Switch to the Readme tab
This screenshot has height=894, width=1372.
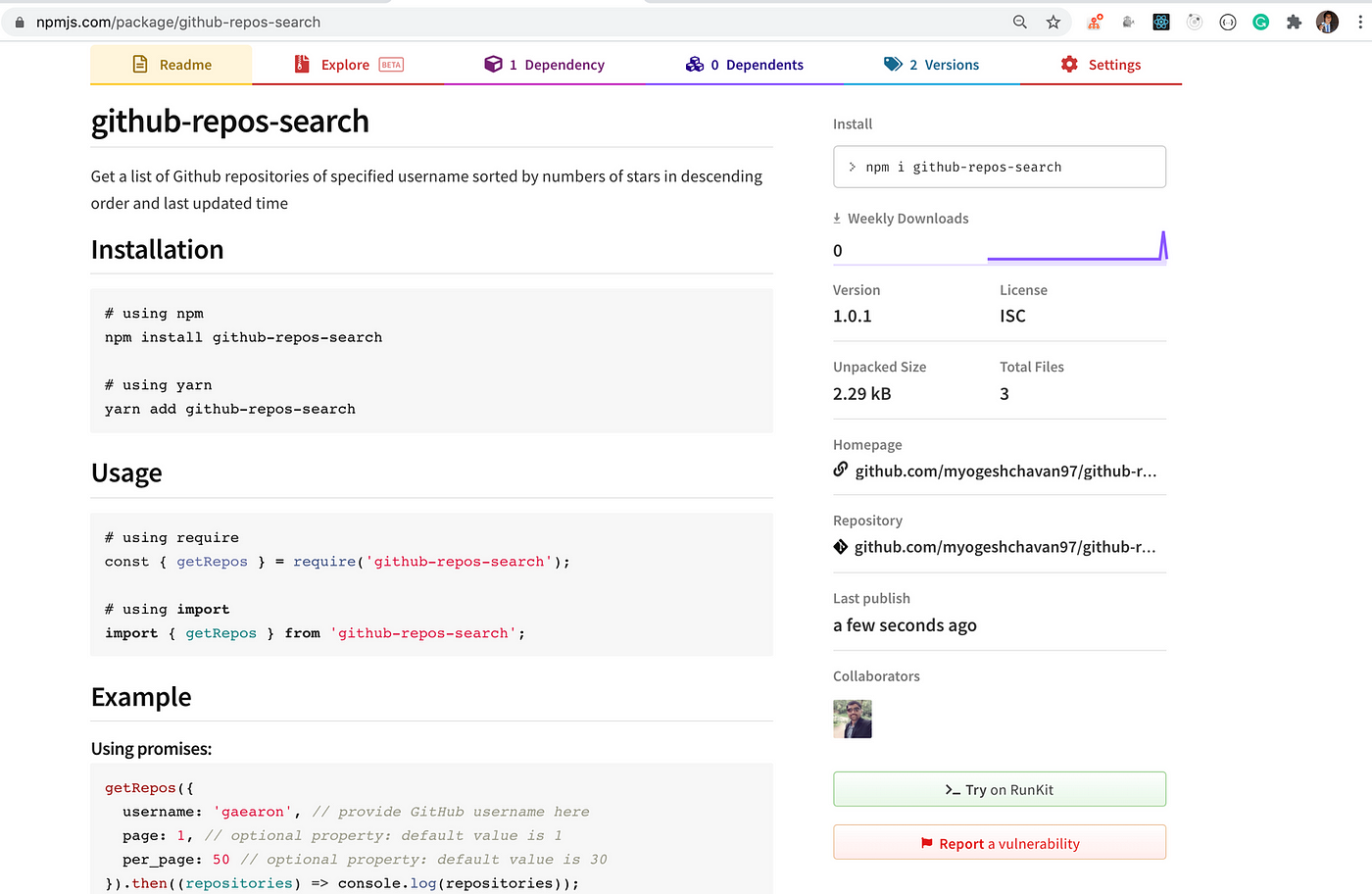click(x=171, y=65)
